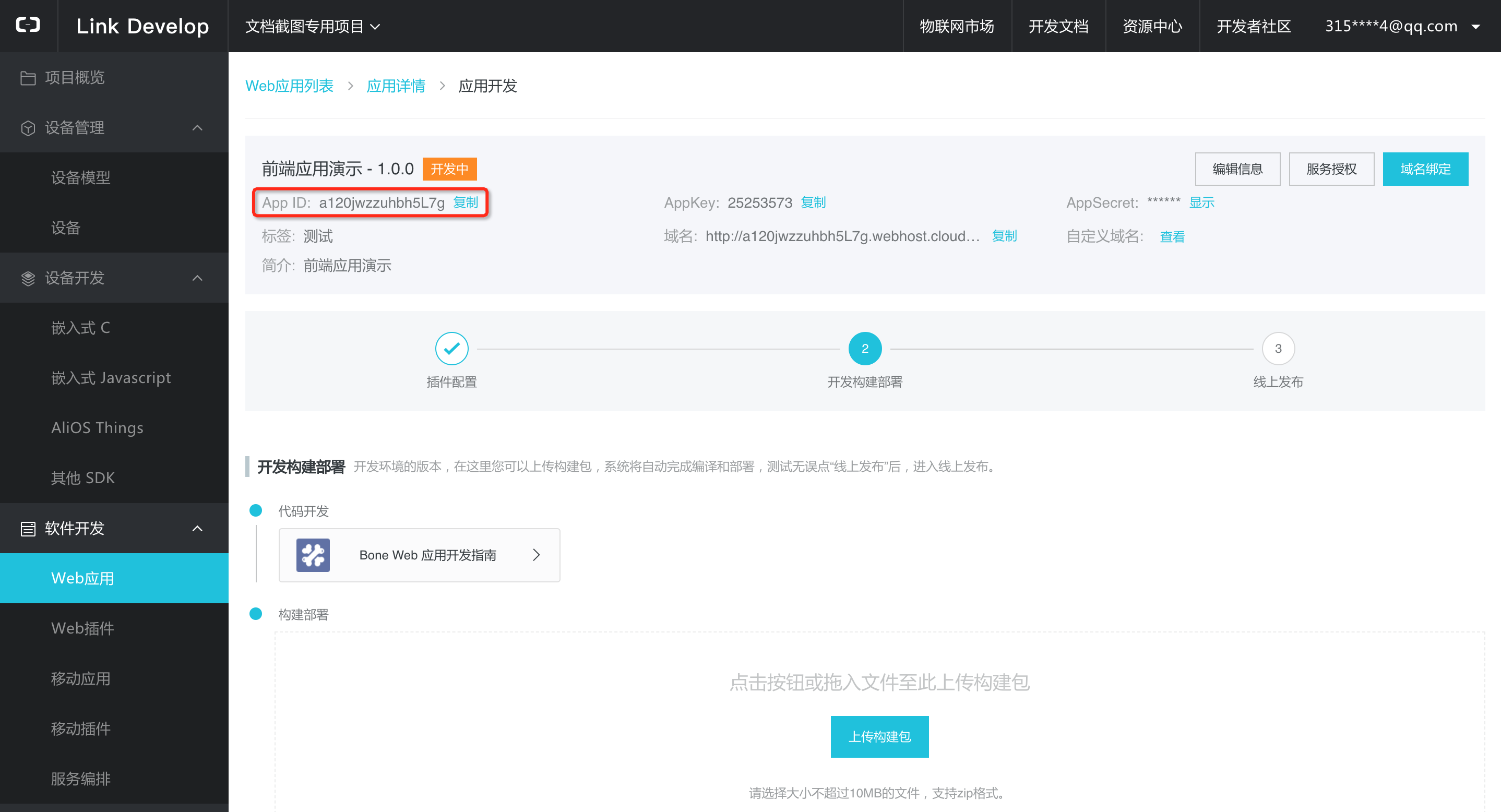Select 移动应用 in sidebar
1501x812 pixels.
click(x=114, y=678)
